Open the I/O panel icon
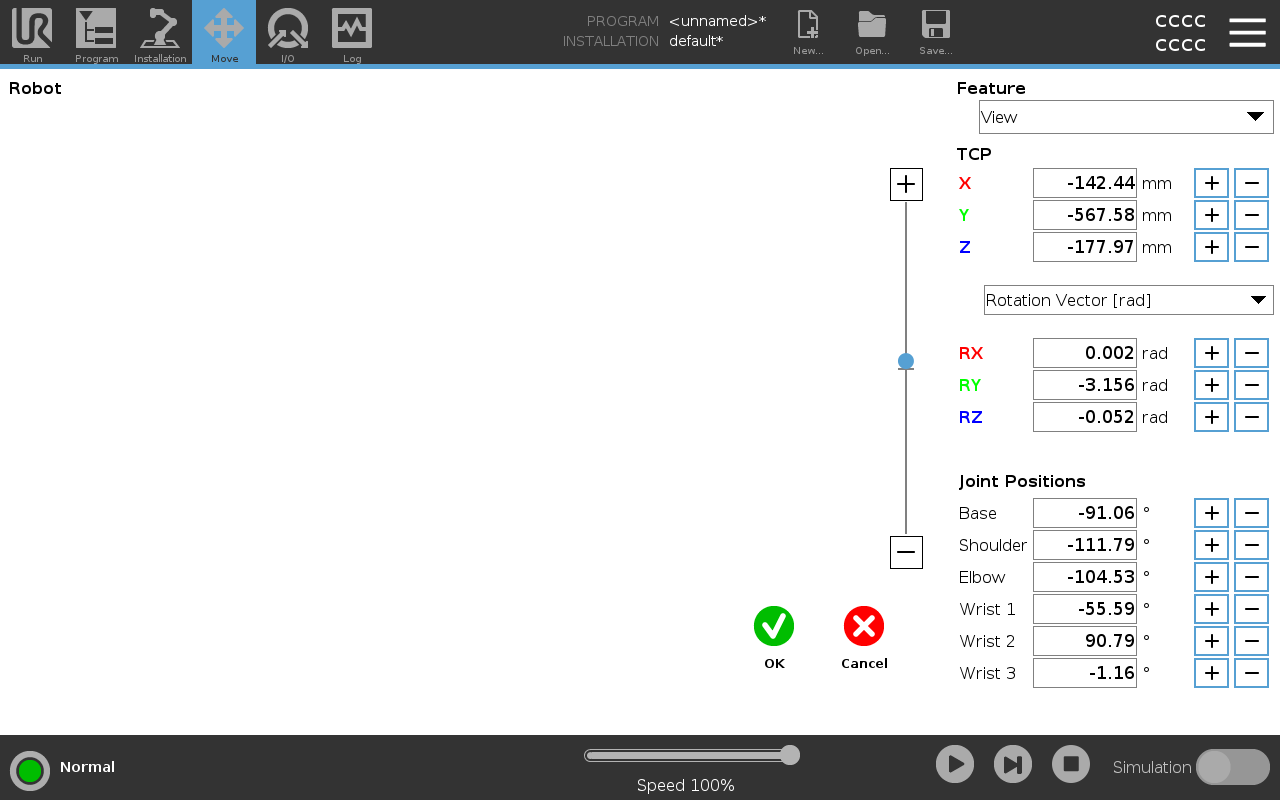Screen dimensions: 1280x800 (288, 32)
